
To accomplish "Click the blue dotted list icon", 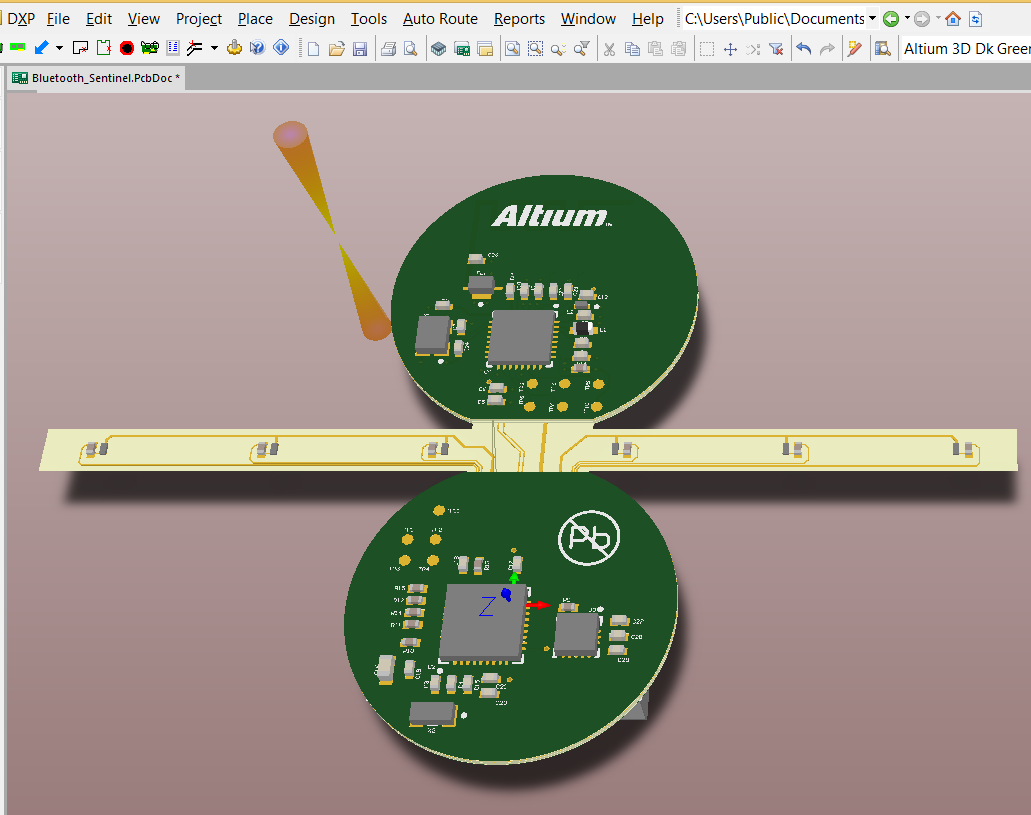I will [x=173, y=47].
